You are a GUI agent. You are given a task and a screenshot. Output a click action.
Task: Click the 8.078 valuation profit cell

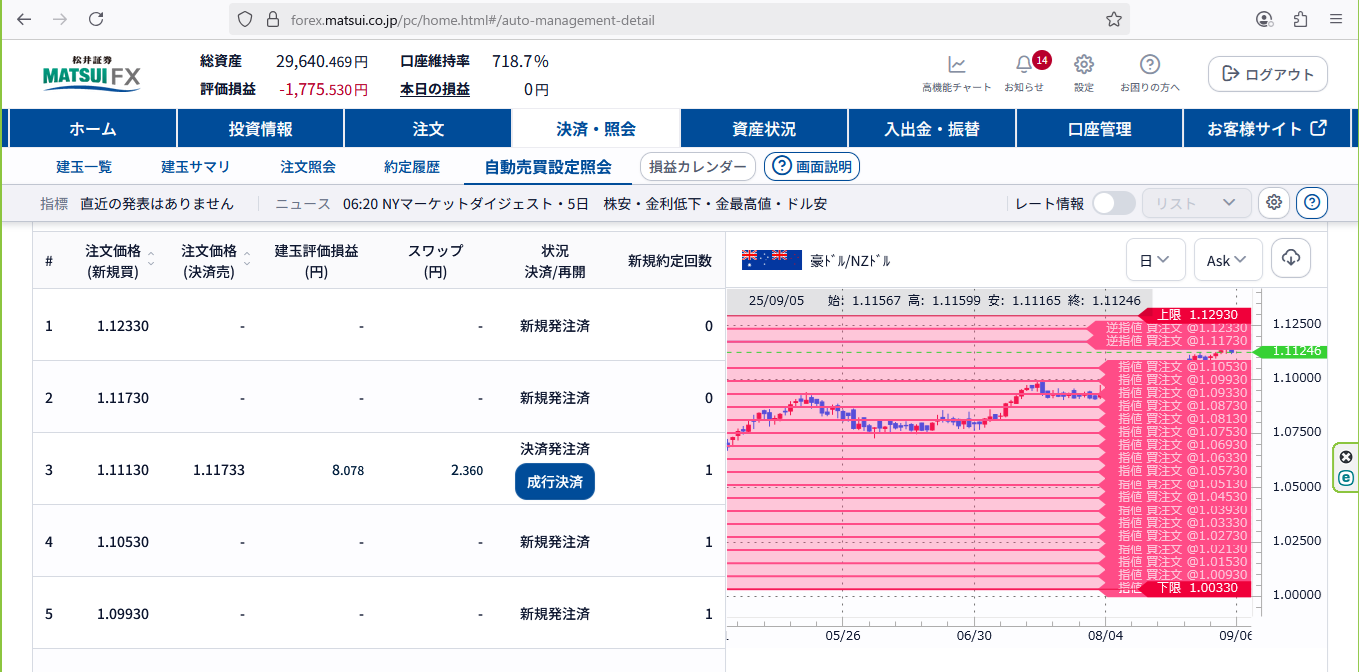(348, 470)
